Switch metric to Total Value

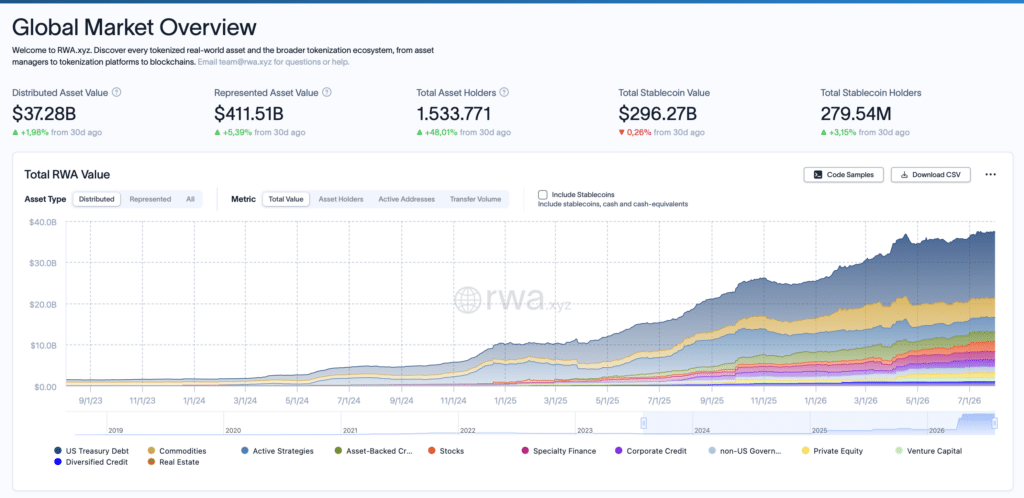pos(286,199)
